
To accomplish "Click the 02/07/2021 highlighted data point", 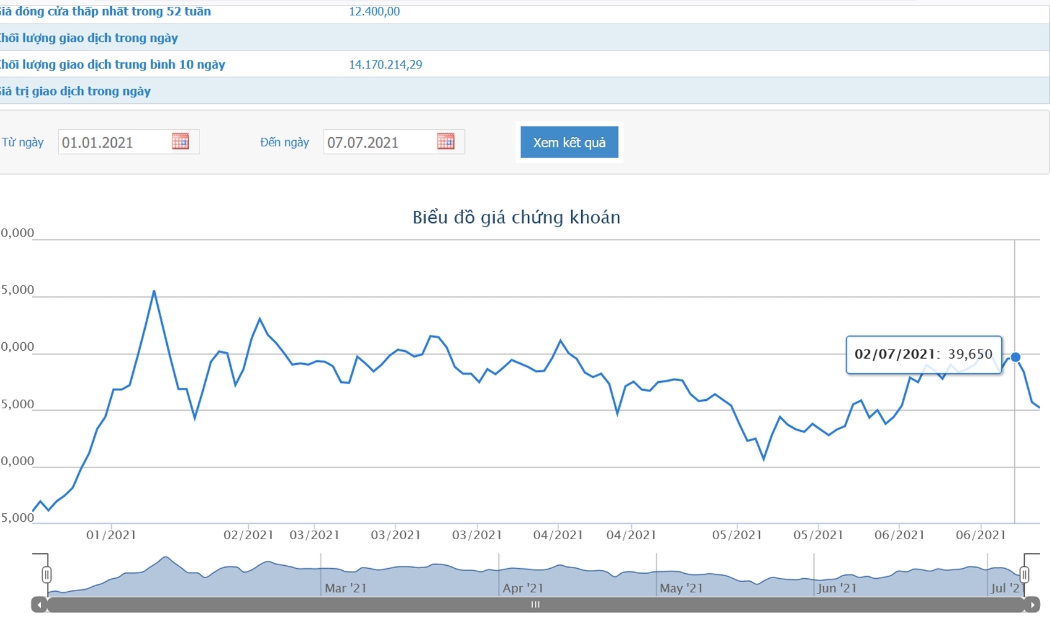I will coord(1015,357).
